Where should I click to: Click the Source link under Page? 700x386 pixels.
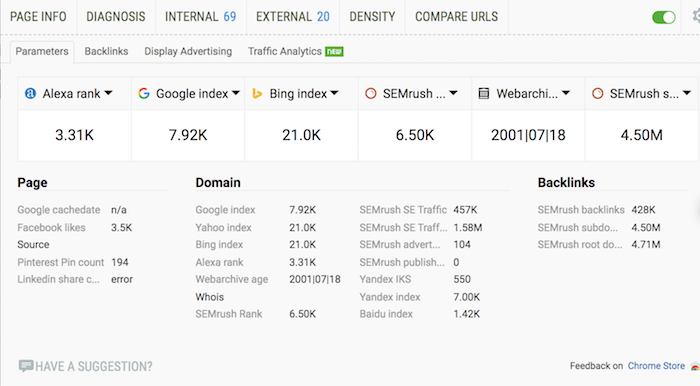point(33,245)
